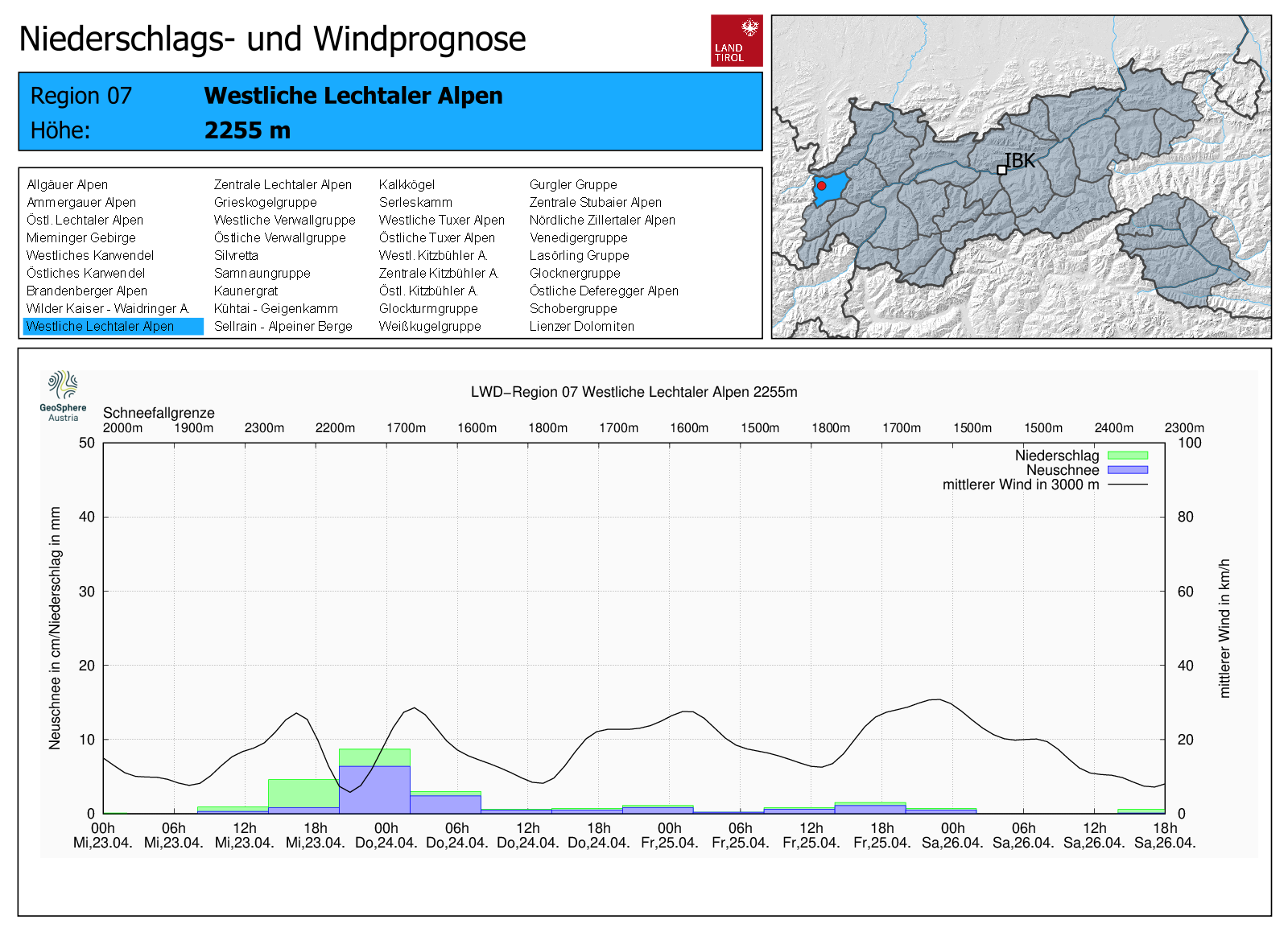Open the Weißkugelgruppe forecast
The height and width of the screenshot is (928, 1288).
[430, 326]
